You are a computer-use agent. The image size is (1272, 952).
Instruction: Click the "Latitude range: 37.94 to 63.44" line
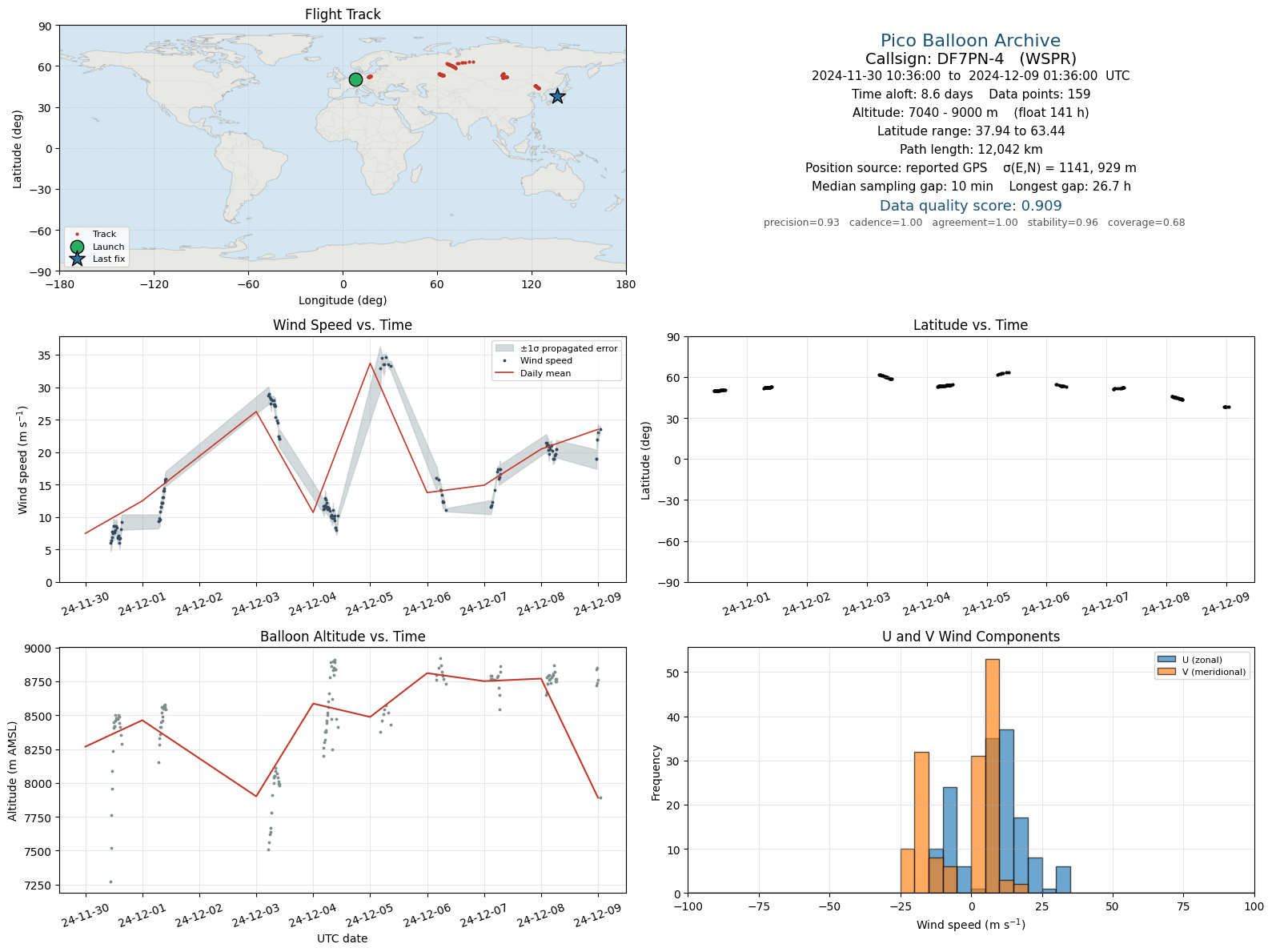coord(970,131)
